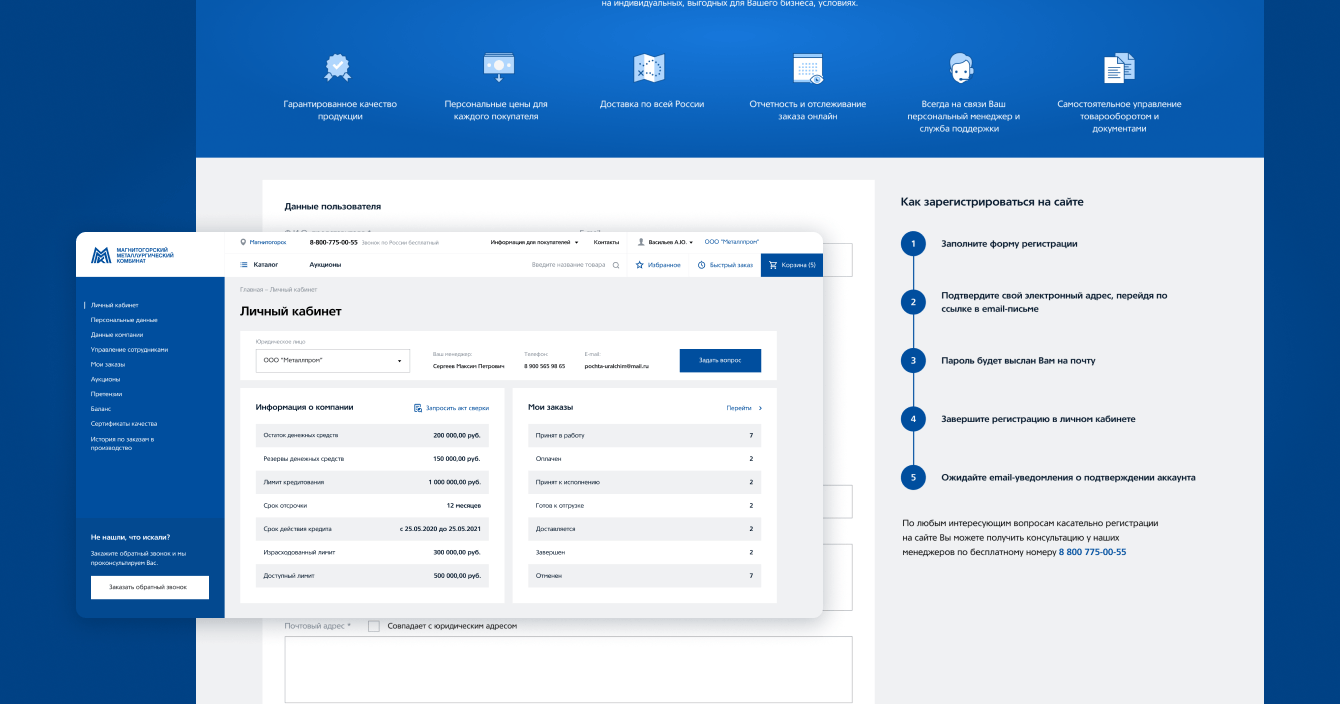This screenshot has height=704, width=1340.
Task: Click the Доступный лимит row
Action: pyautogui.click(x=372, y=575)
